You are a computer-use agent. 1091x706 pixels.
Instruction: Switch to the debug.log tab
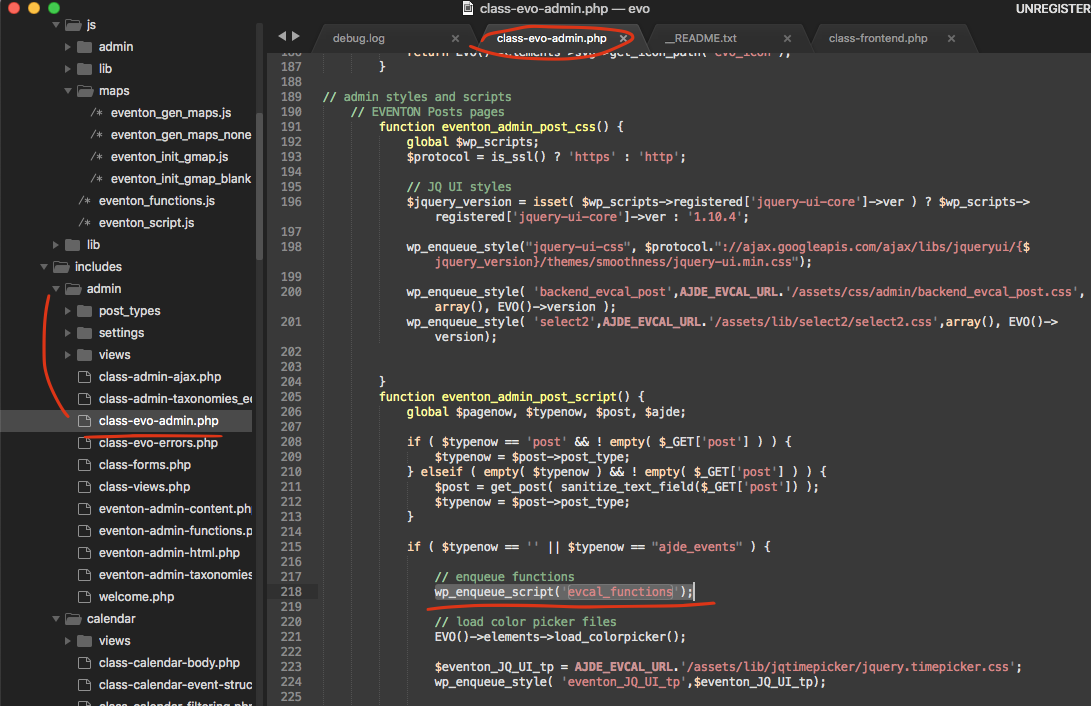[x=358, y=39]
